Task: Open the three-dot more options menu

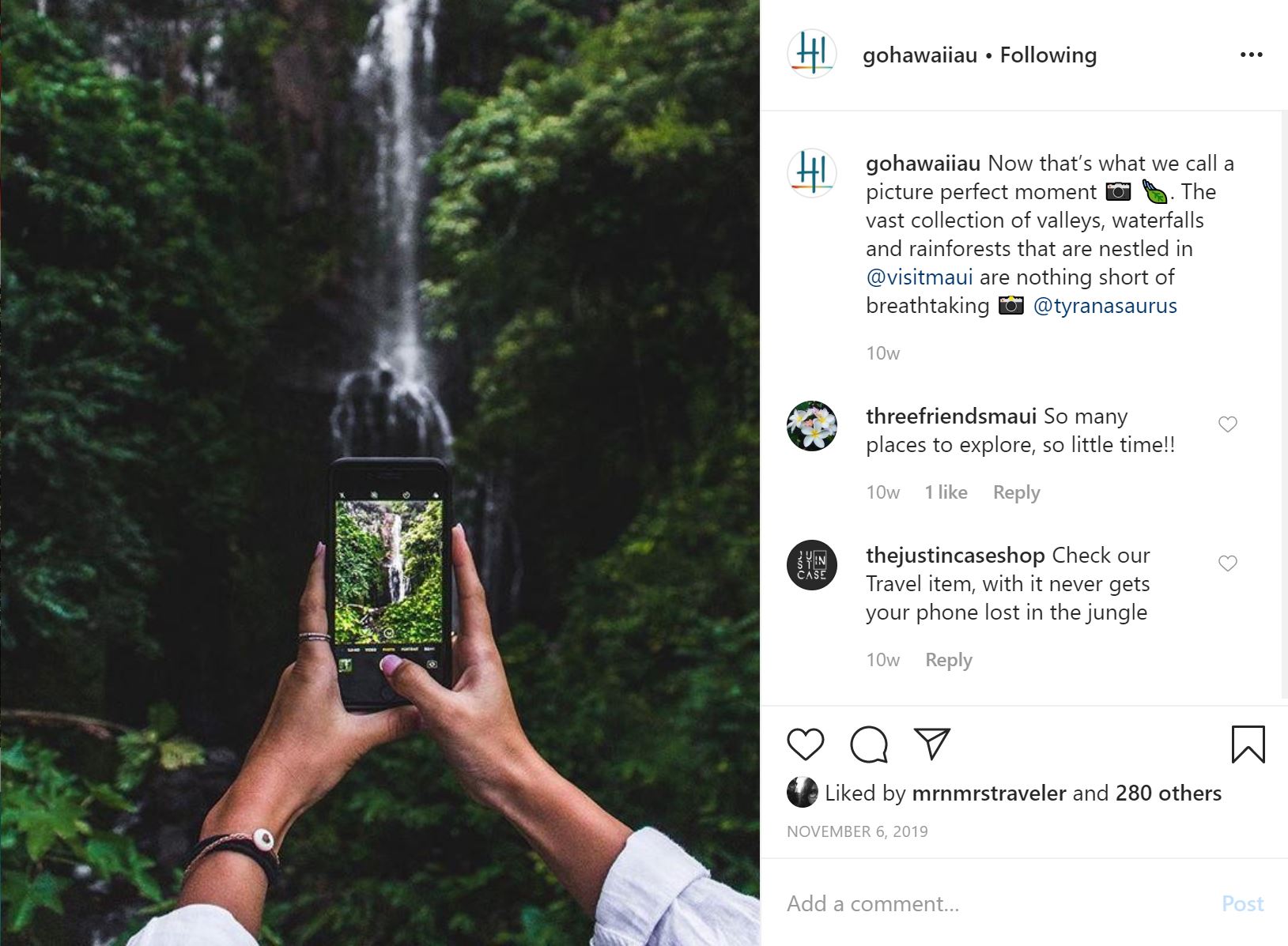Action: 1251,55
